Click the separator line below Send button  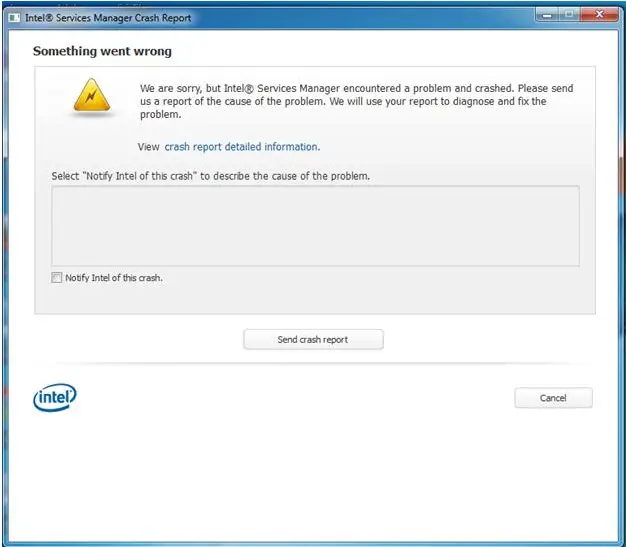click(313, 364)
